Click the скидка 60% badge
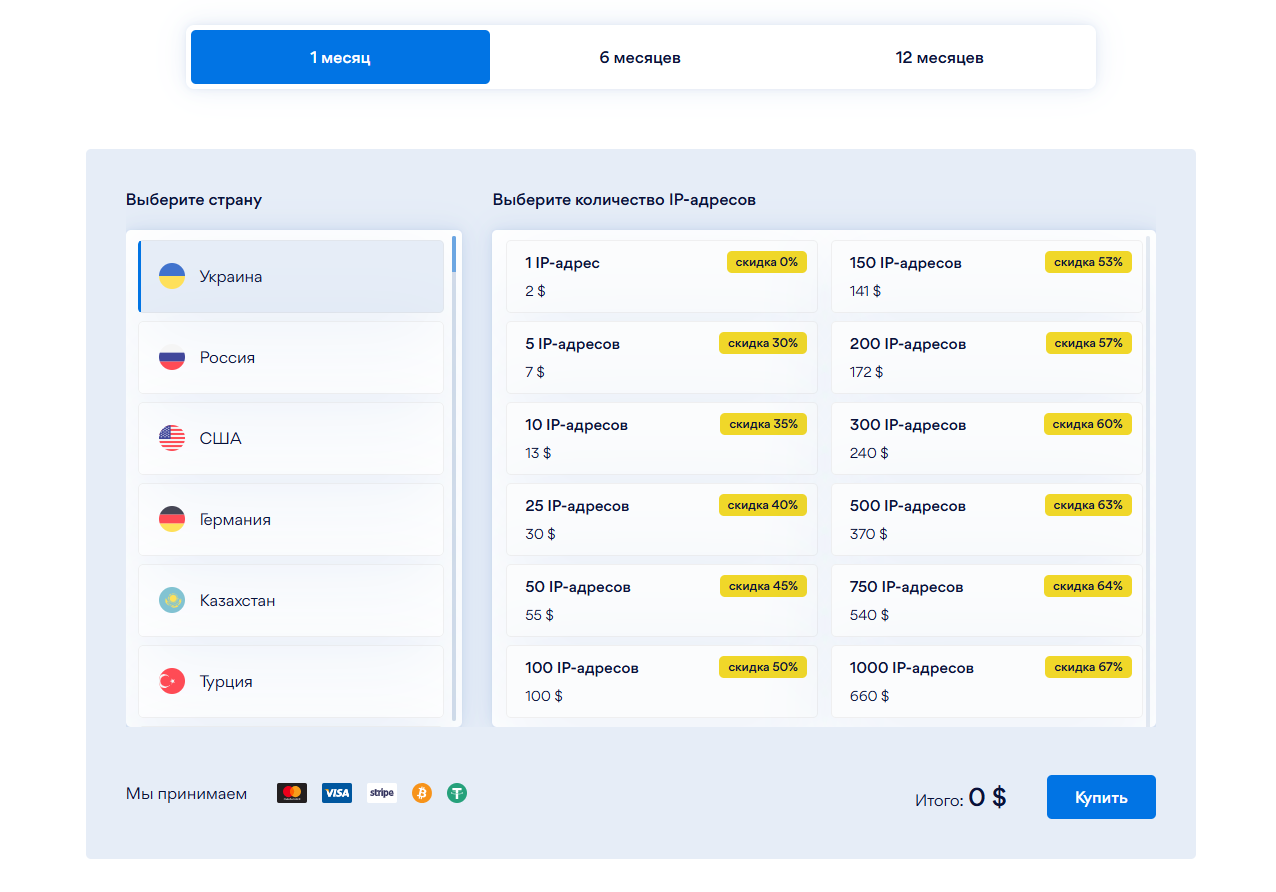 1088,424
